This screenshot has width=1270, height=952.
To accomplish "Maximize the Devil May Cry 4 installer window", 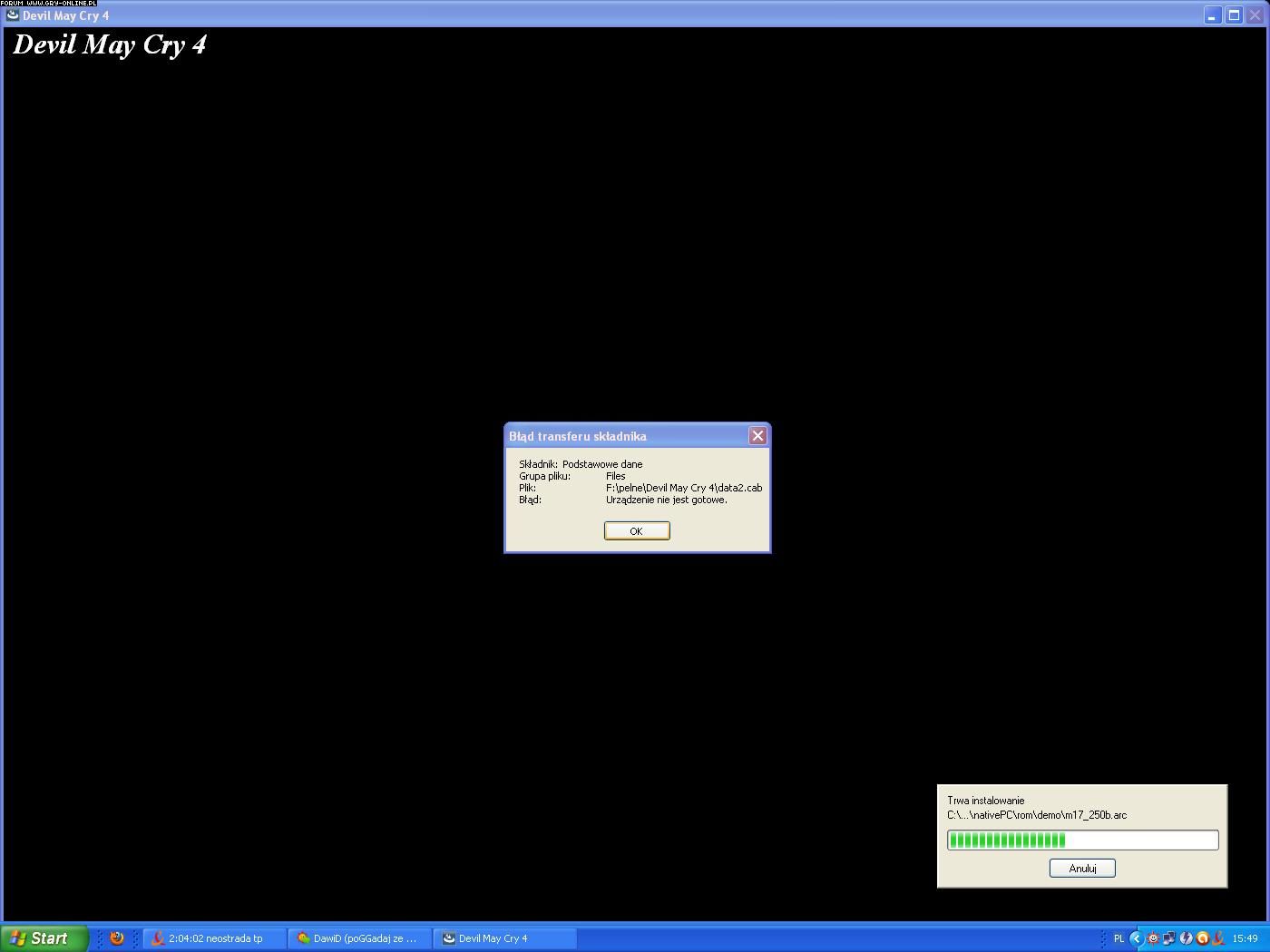I will [x=1234, y=15].
